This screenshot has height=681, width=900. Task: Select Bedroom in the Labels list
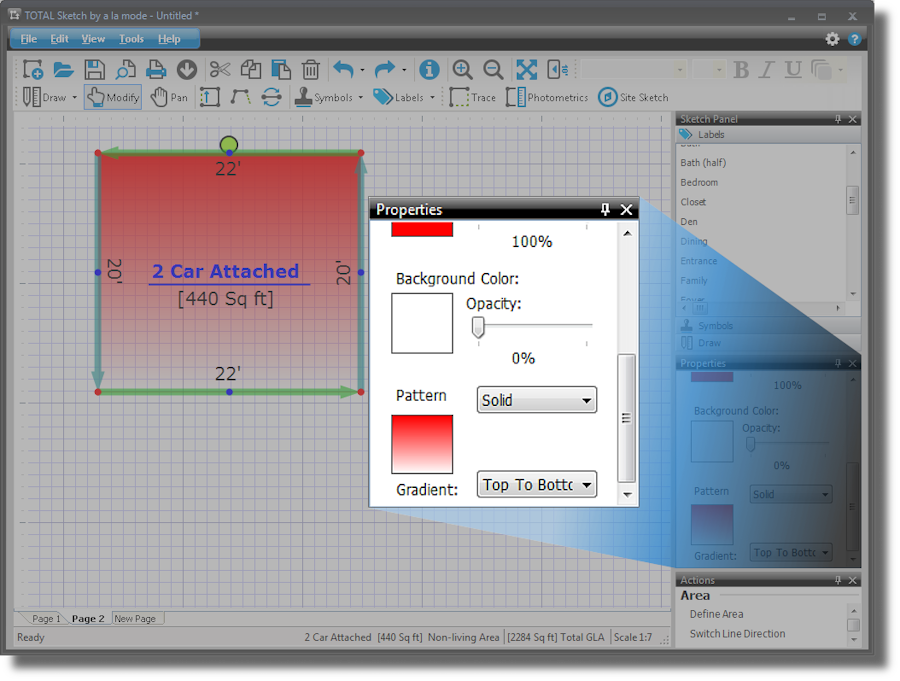click(699, 182)
